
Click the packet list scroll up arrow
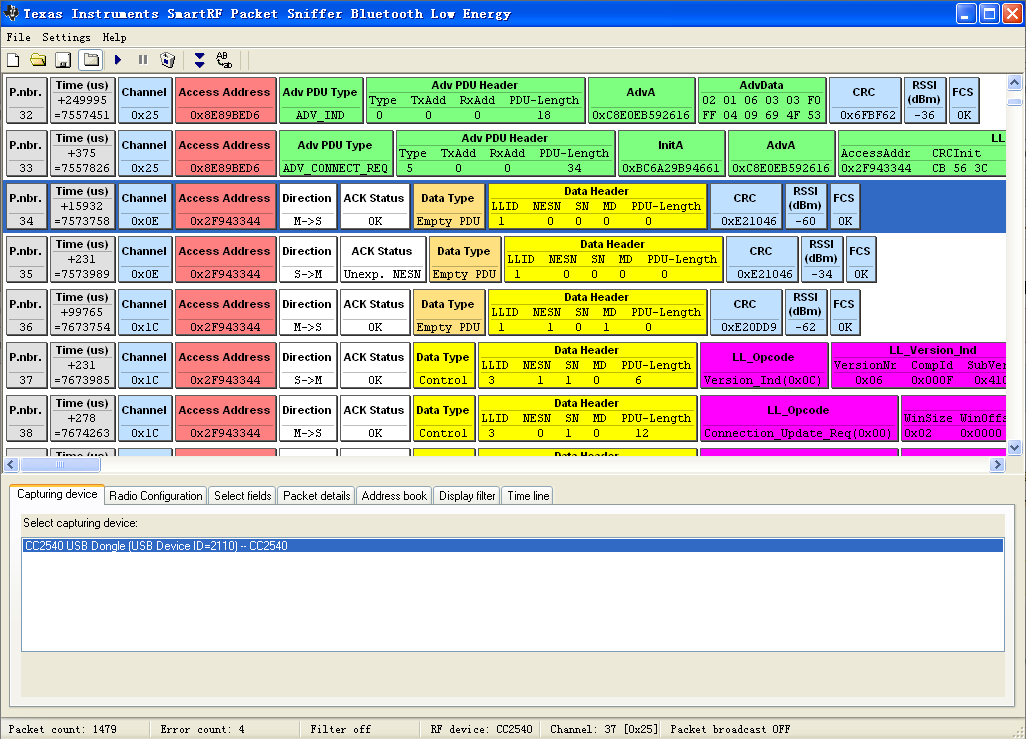coord(1014,82)
